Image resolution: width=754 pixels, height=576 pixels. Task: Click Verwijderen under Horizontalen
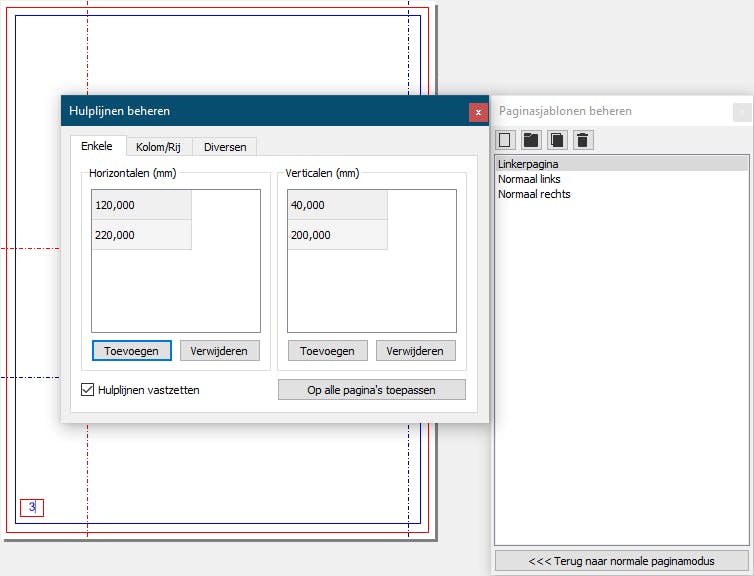point(219,351)
